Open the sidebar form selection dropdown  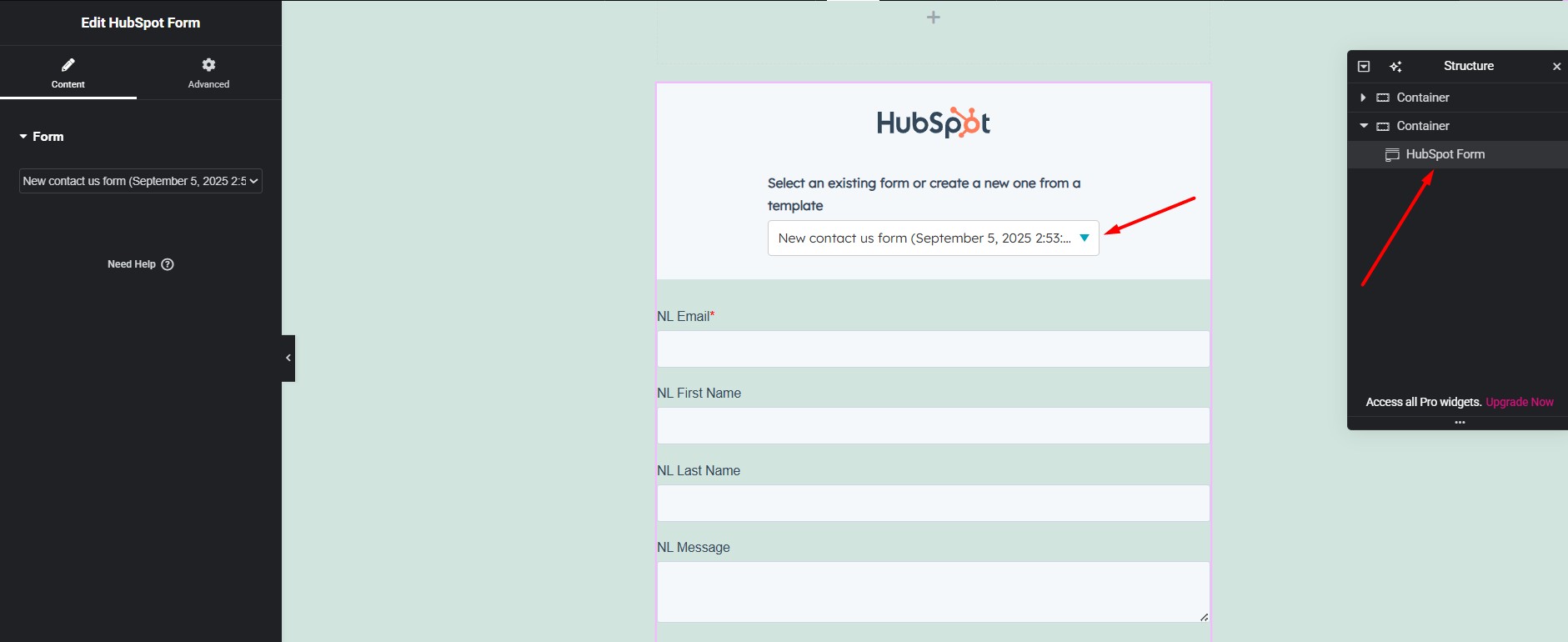pos(140,181)
